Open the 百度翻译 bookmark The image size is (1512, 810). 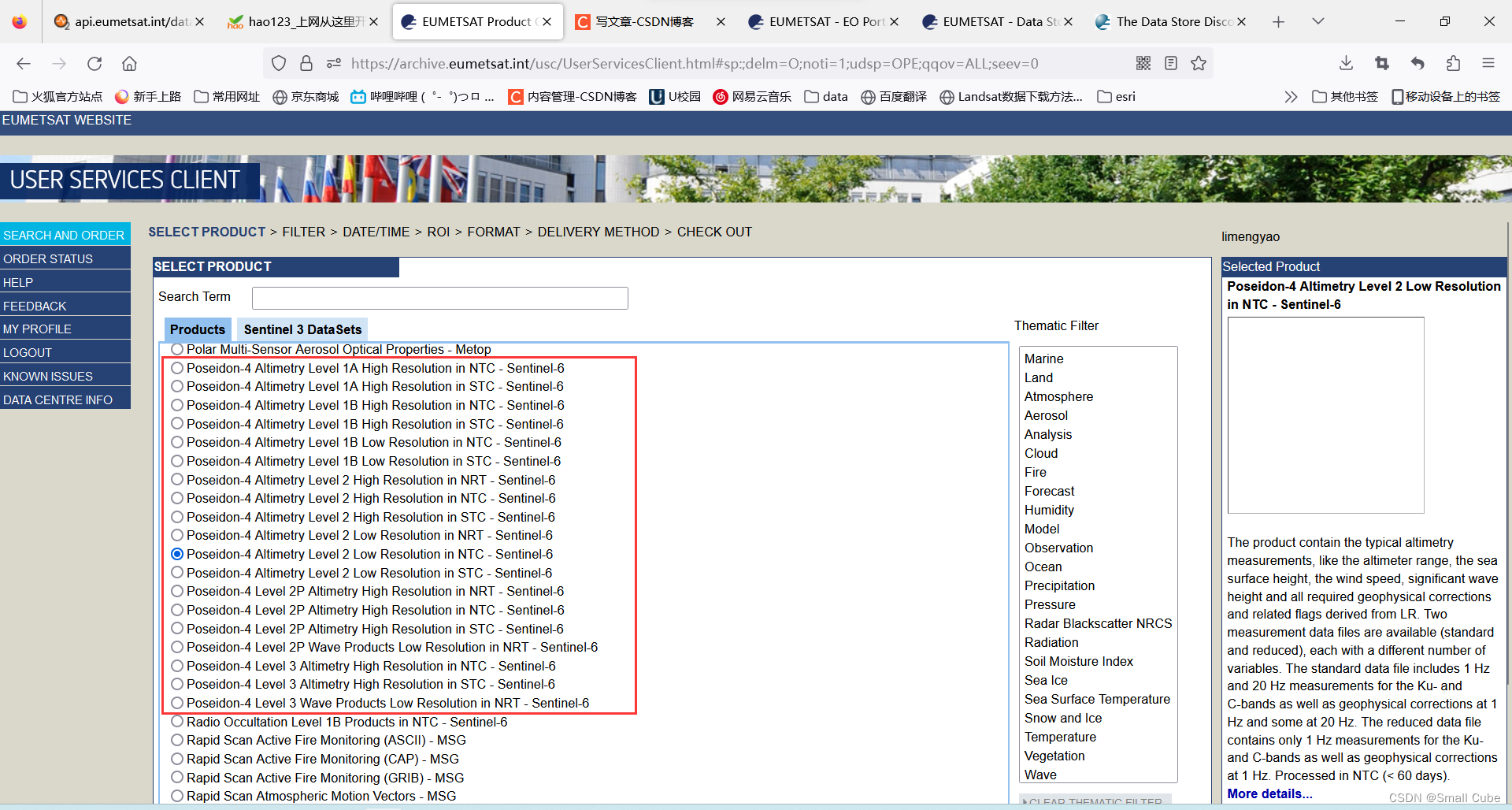pos(894,97)
